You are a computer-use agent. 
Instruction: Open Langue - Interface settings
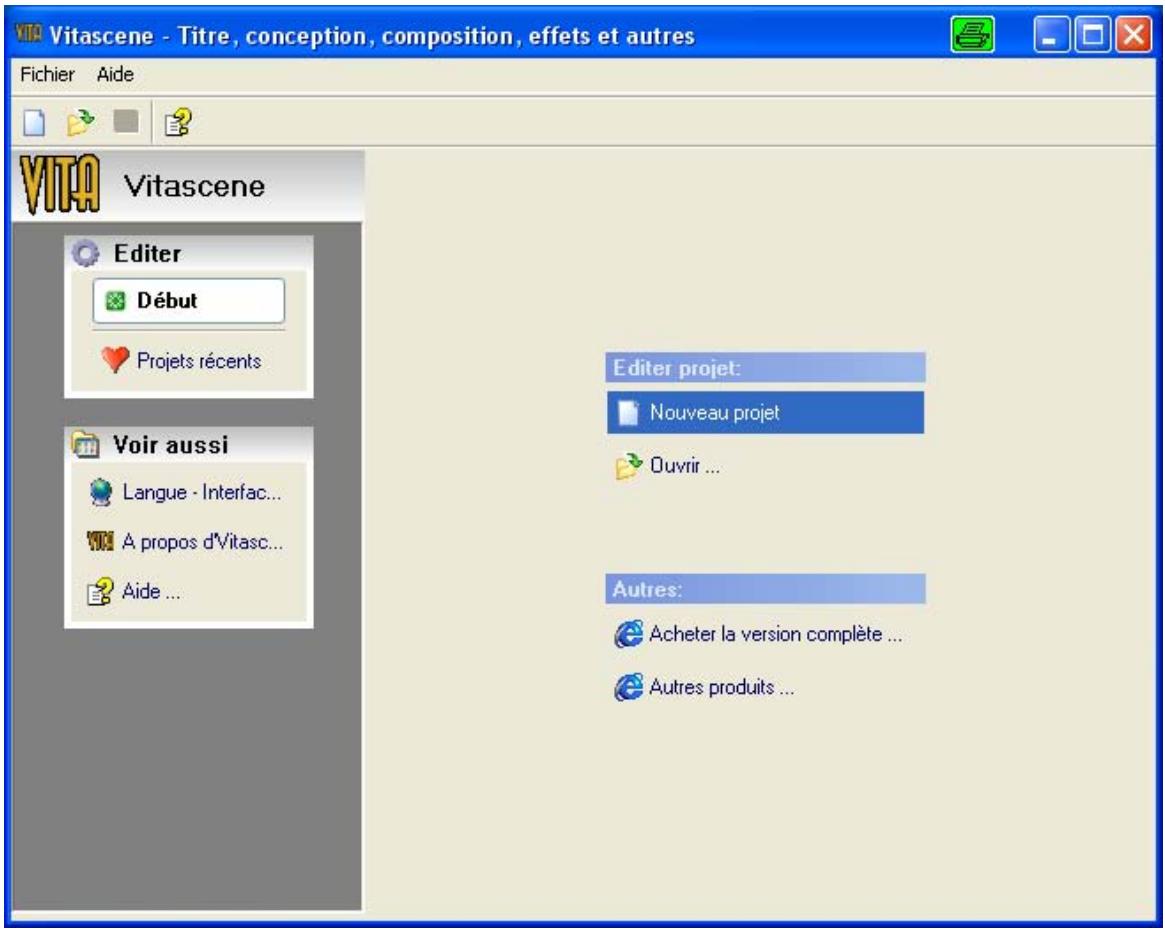tap(202, 492)
